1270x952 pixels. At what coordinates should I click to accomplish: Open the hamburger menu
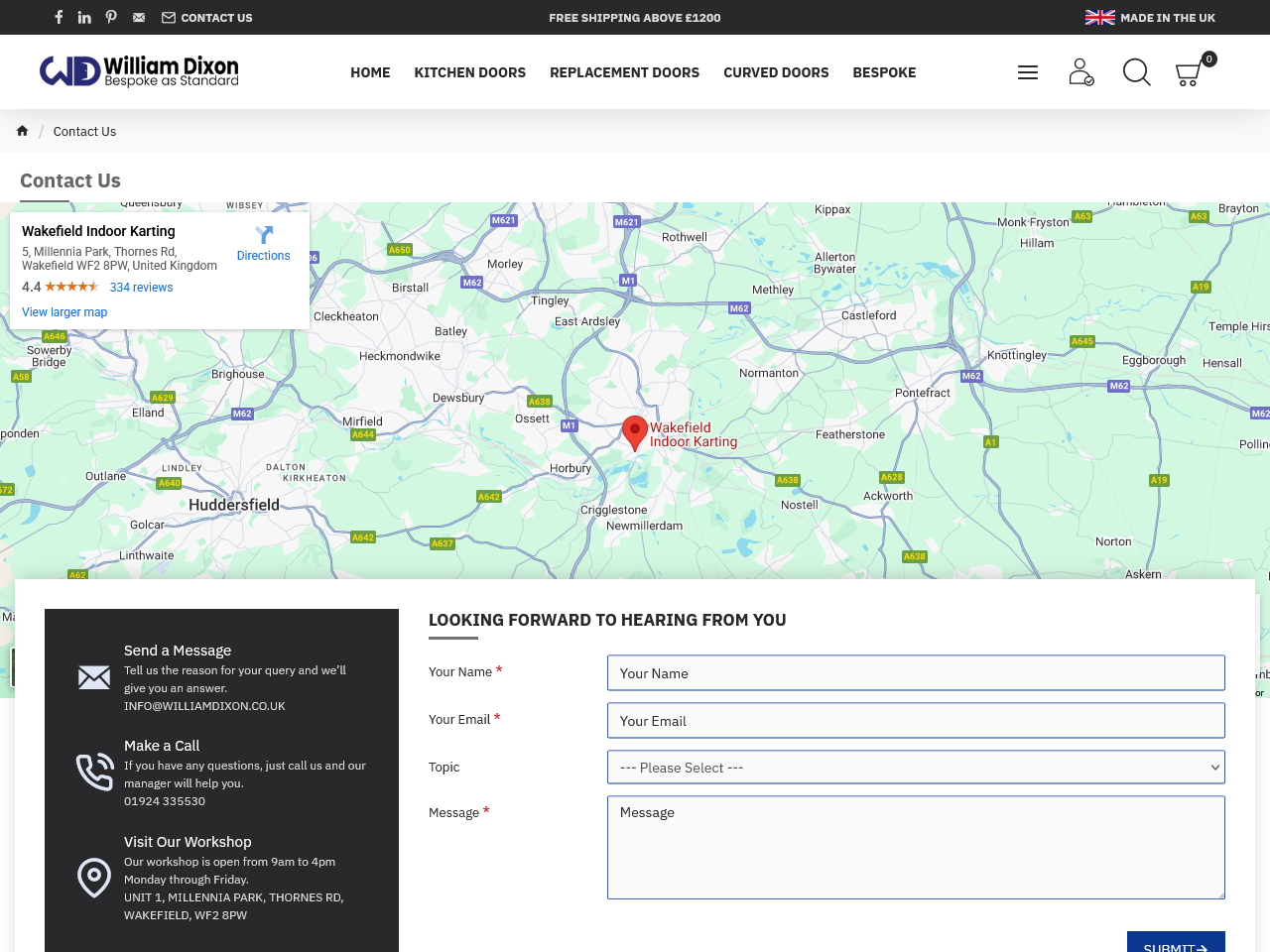(1028, 72)
